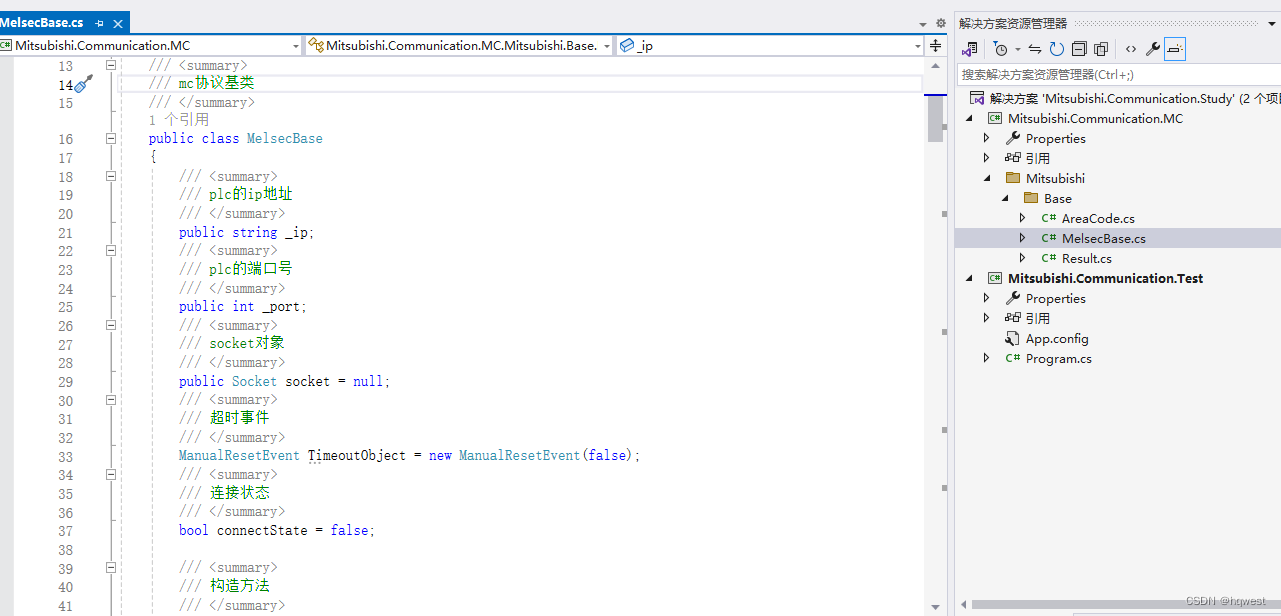Expand Program.cs file node

coord(987,358)
